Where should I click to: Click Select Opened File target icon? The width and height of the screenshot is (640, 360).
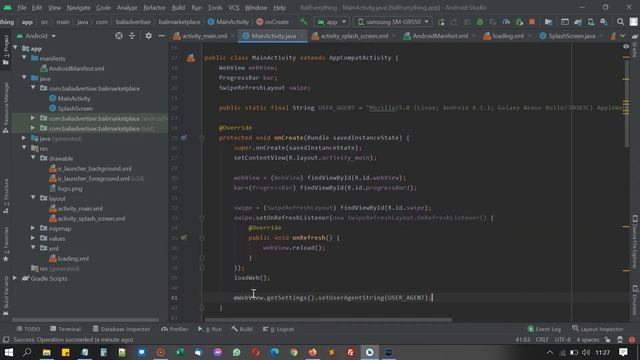119,36
